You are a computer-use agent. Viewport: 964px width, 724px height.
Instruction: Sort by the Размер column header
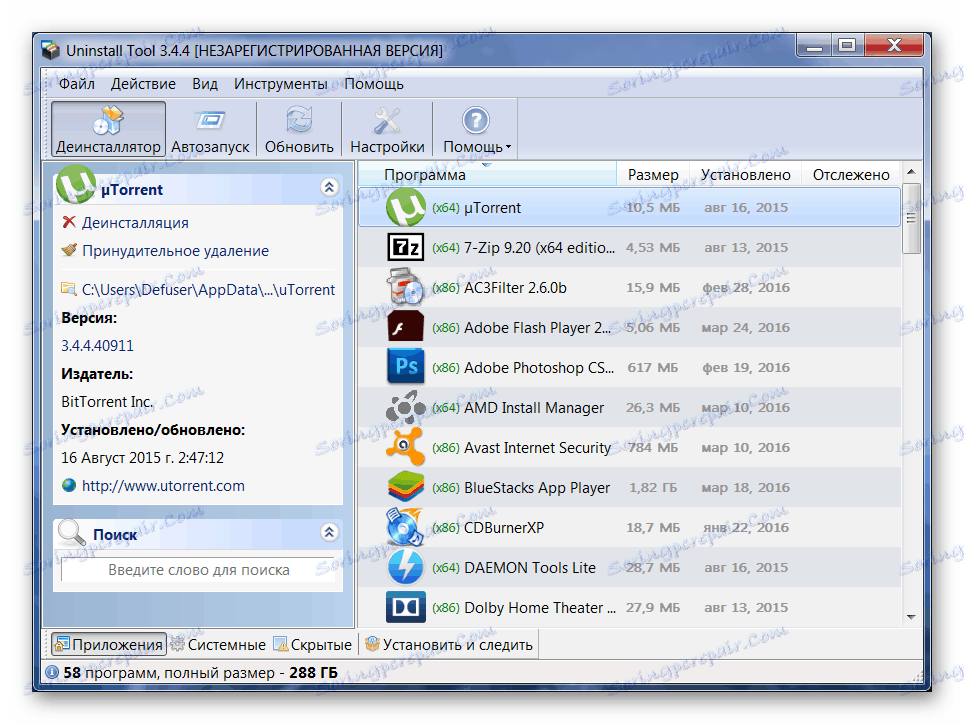coord(653,175)
